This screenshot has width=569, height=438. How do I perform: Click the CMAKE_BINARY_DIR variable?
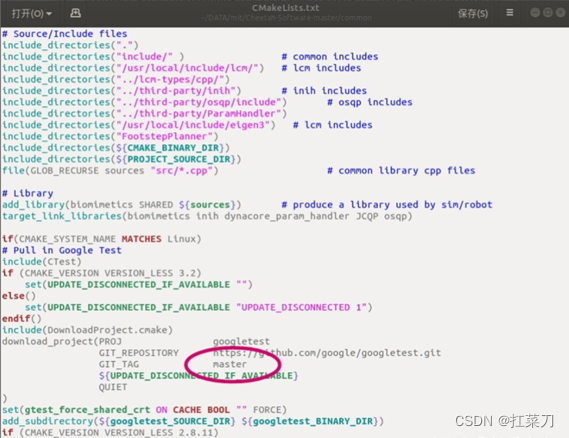pos(173,148)
